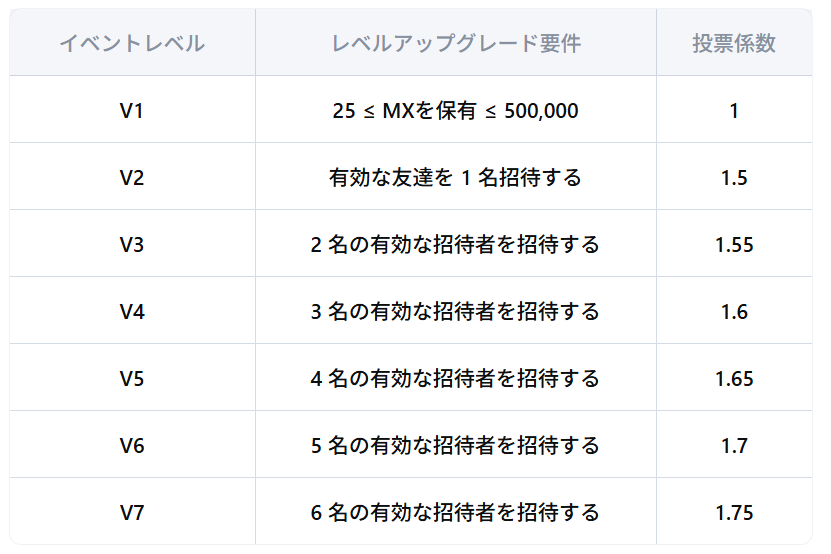Click the 有効な友達を 1 名招待する cell
This screenshot has width=831, height=554.
[456, 177]
